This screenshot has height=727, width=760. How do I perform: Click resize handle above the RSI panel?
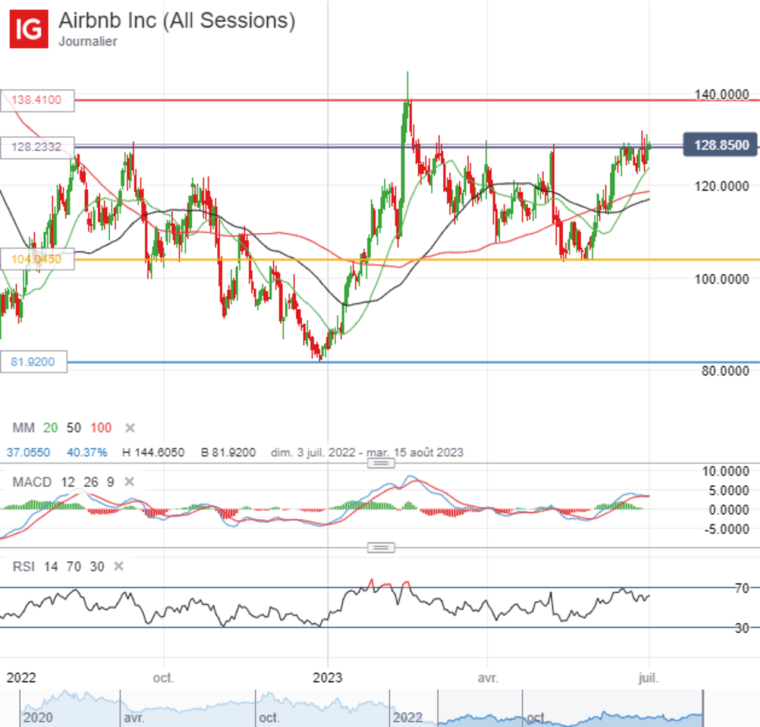pyautogui.click(x=380, y=547)
